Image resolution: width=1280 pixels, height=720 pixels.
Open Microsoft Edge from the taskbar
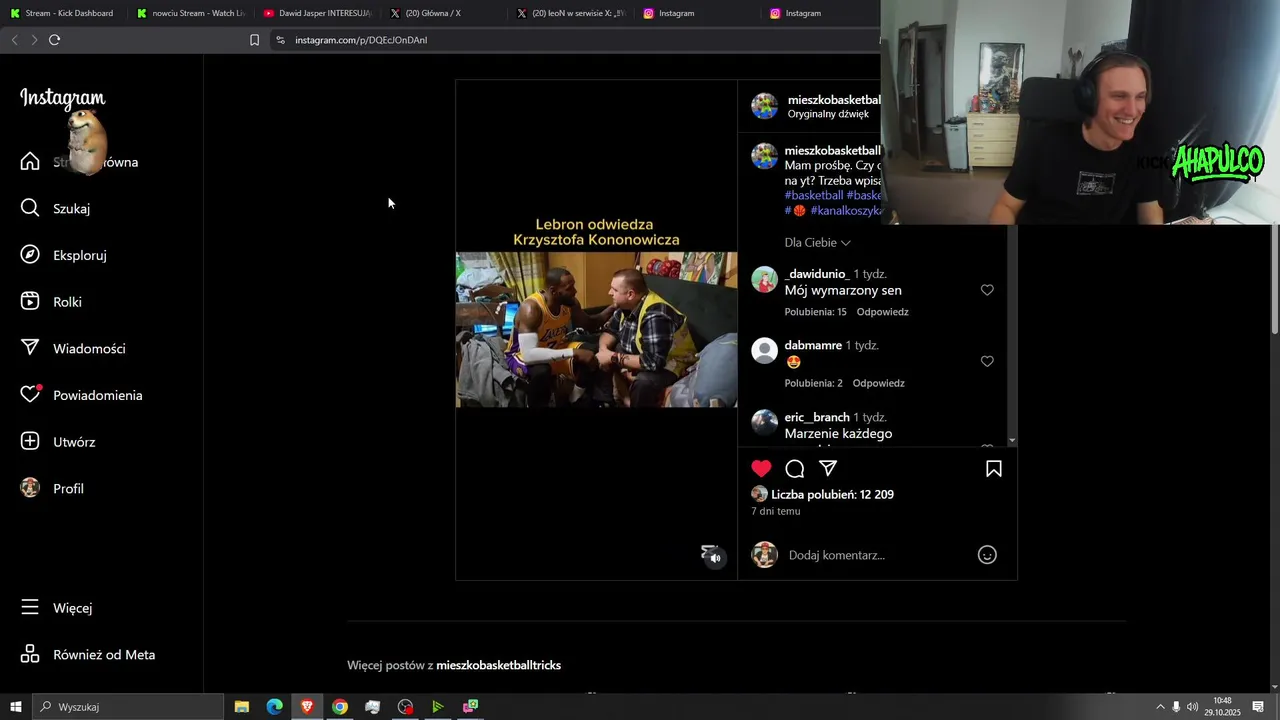pyautogui.click(x=274, y=707)
